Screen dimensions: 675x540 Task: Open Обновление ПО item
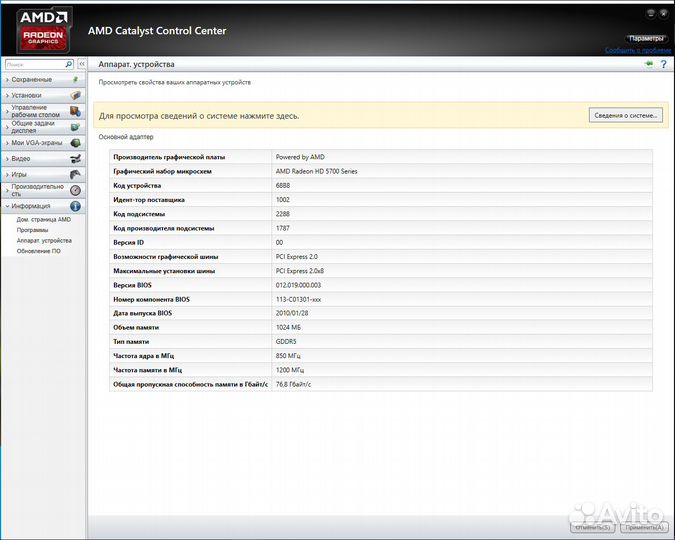(x=38, y=251)
